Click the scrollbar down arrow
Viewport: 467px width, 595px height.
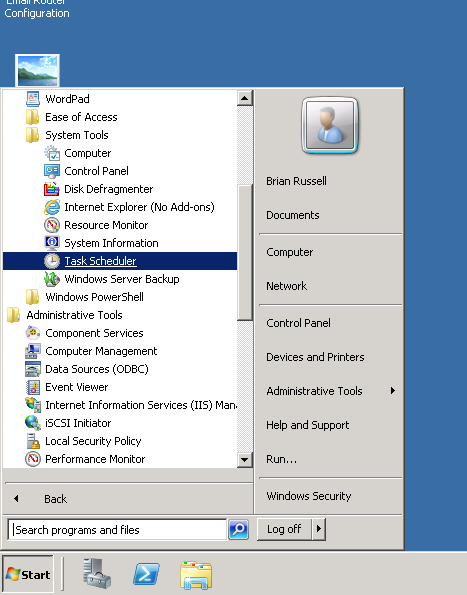tap(245, 460)
